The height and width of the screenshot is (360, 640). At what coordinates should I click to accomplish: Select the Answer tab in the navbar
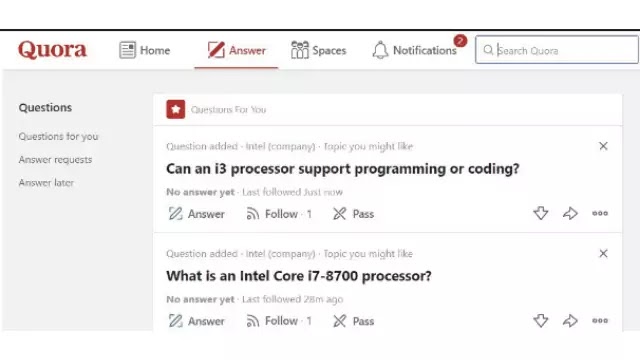[x=236, y=50]
